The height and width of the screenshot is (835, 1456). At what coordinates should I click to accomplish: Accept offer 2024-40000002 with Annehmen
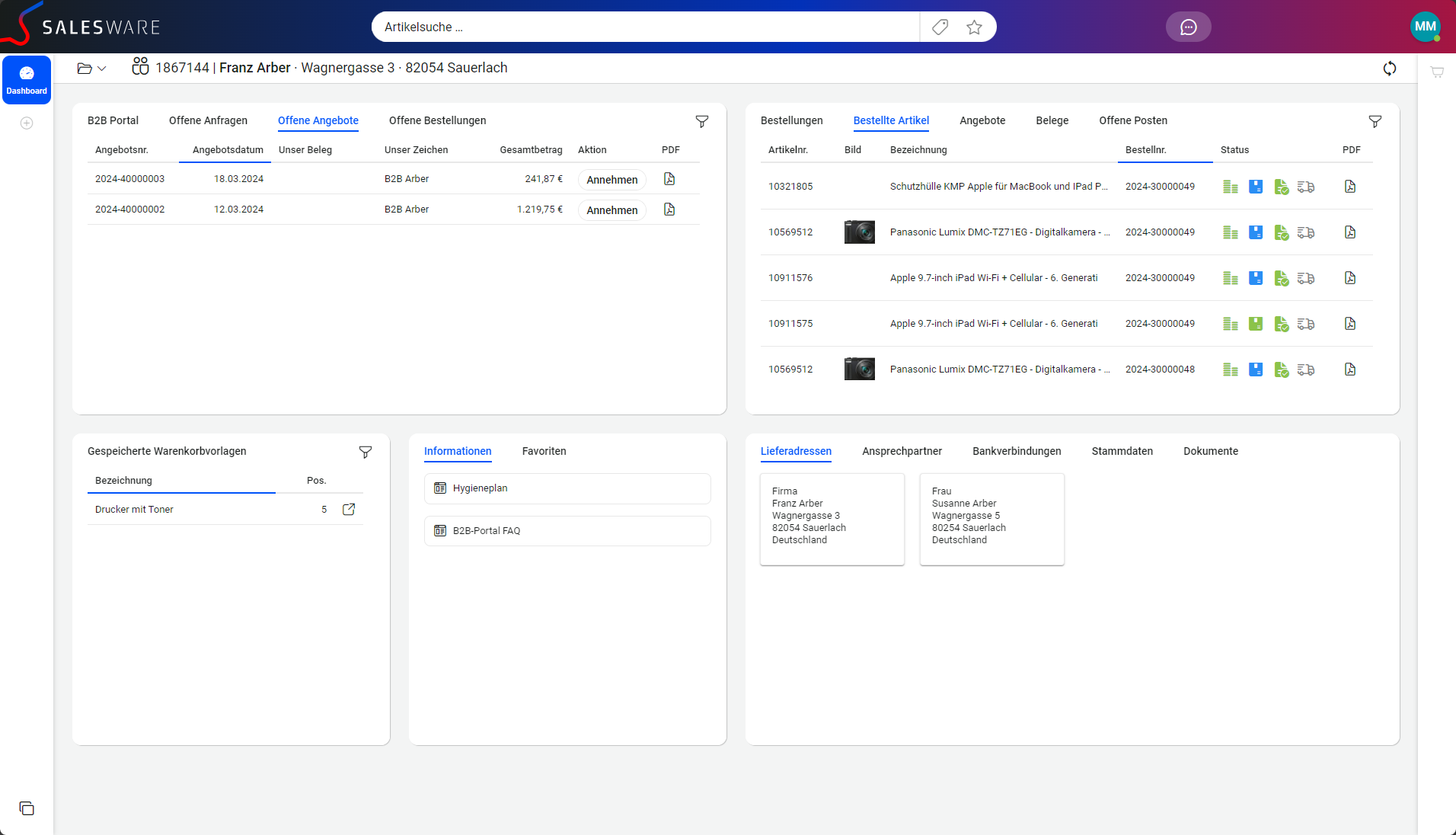(611, 210)
